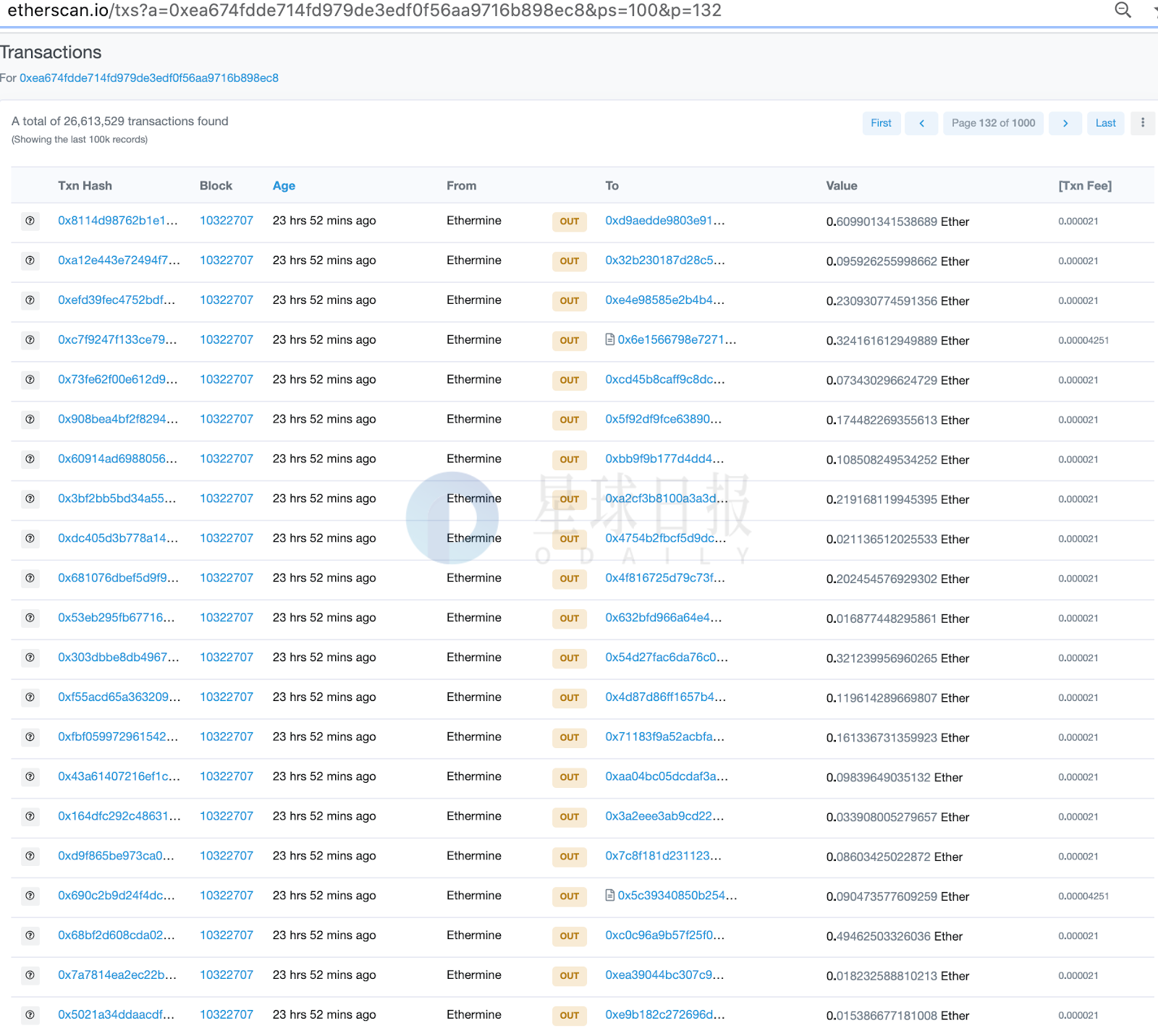The image size is (1158, 1036).
Task: View details eye icon for 0xdc405d3b778a14
Action: pos(30,539)
